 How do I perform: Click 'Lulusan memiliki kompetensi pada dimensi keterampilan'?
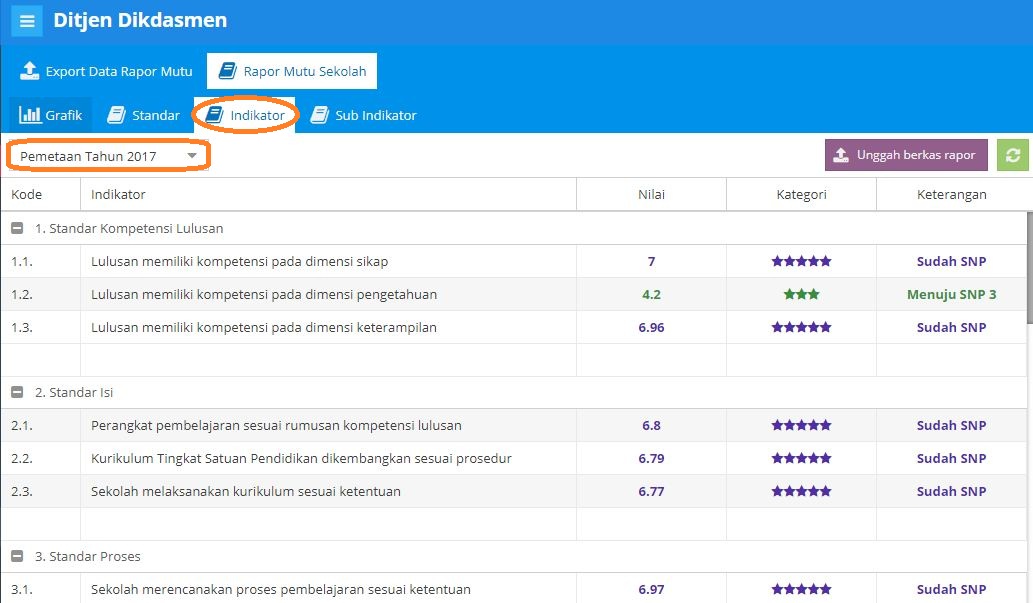click(264, 328)
